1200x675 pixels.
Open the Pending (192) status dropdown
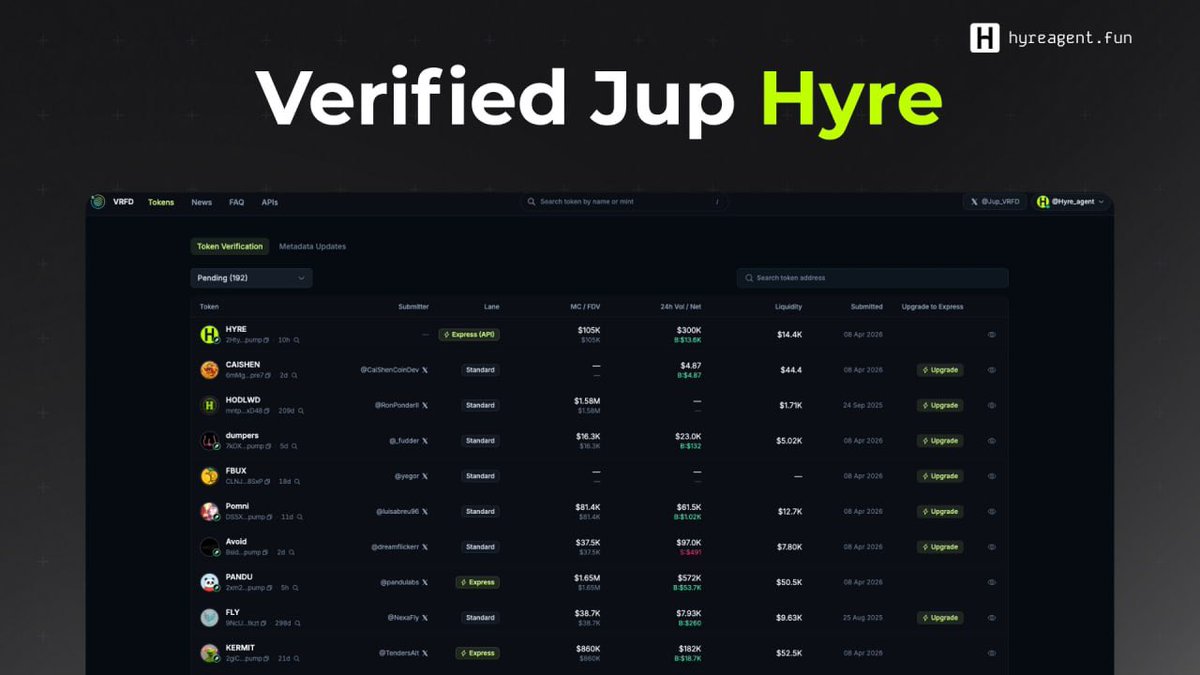pos(251,278)
